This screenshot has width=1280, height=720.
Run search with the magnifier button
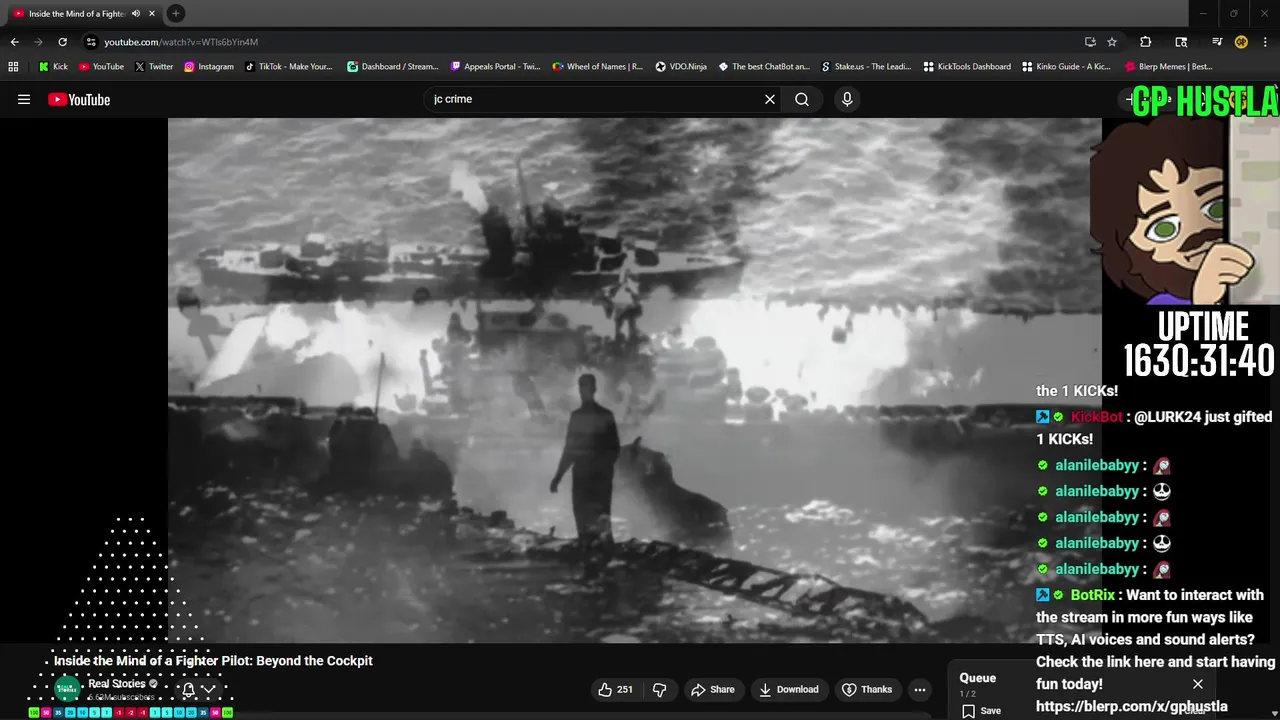(x=802, y=99)
